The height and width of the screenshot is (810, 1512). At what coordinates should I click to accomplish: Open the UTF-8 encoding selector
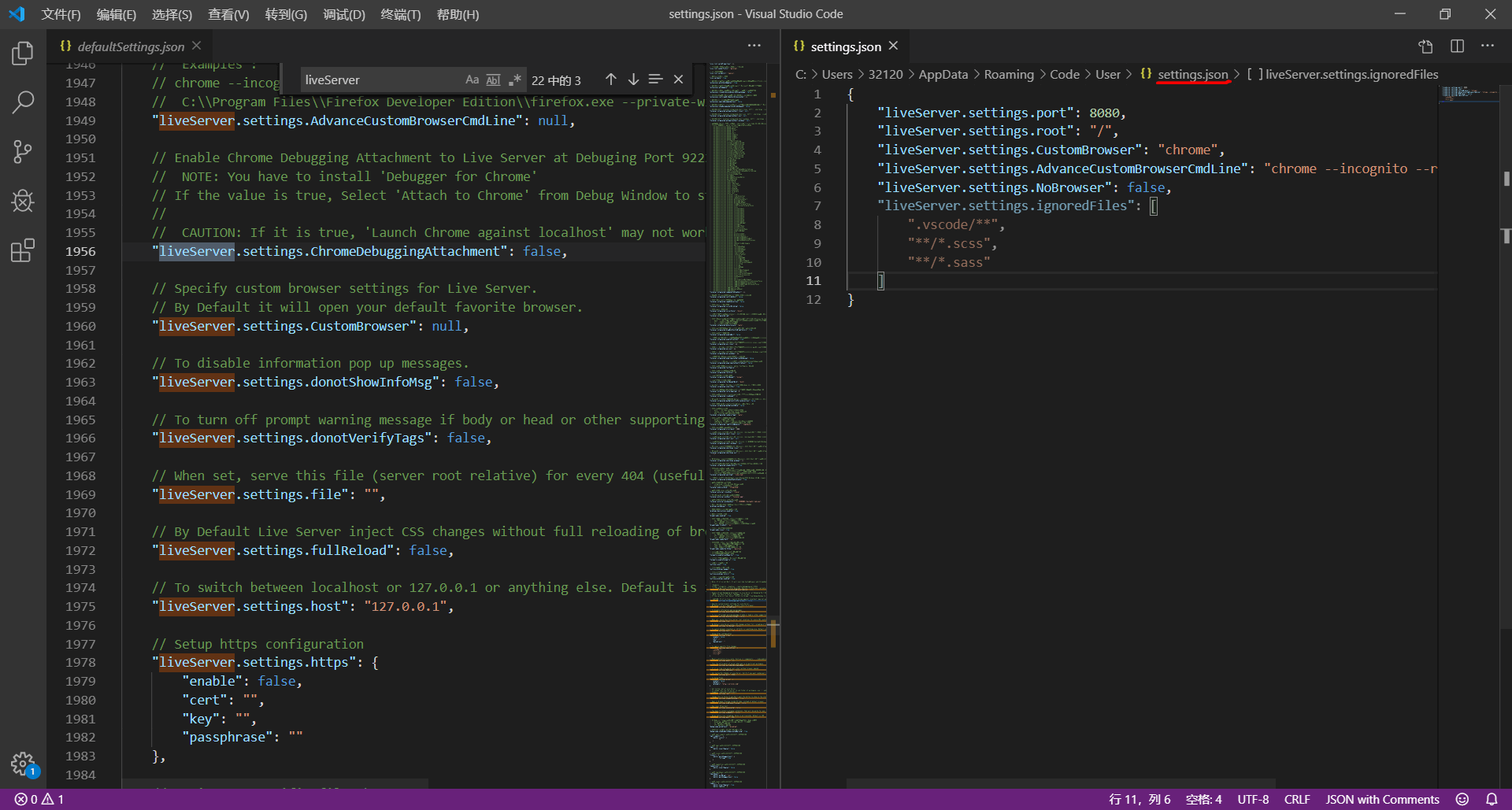tap(1252, 799)
